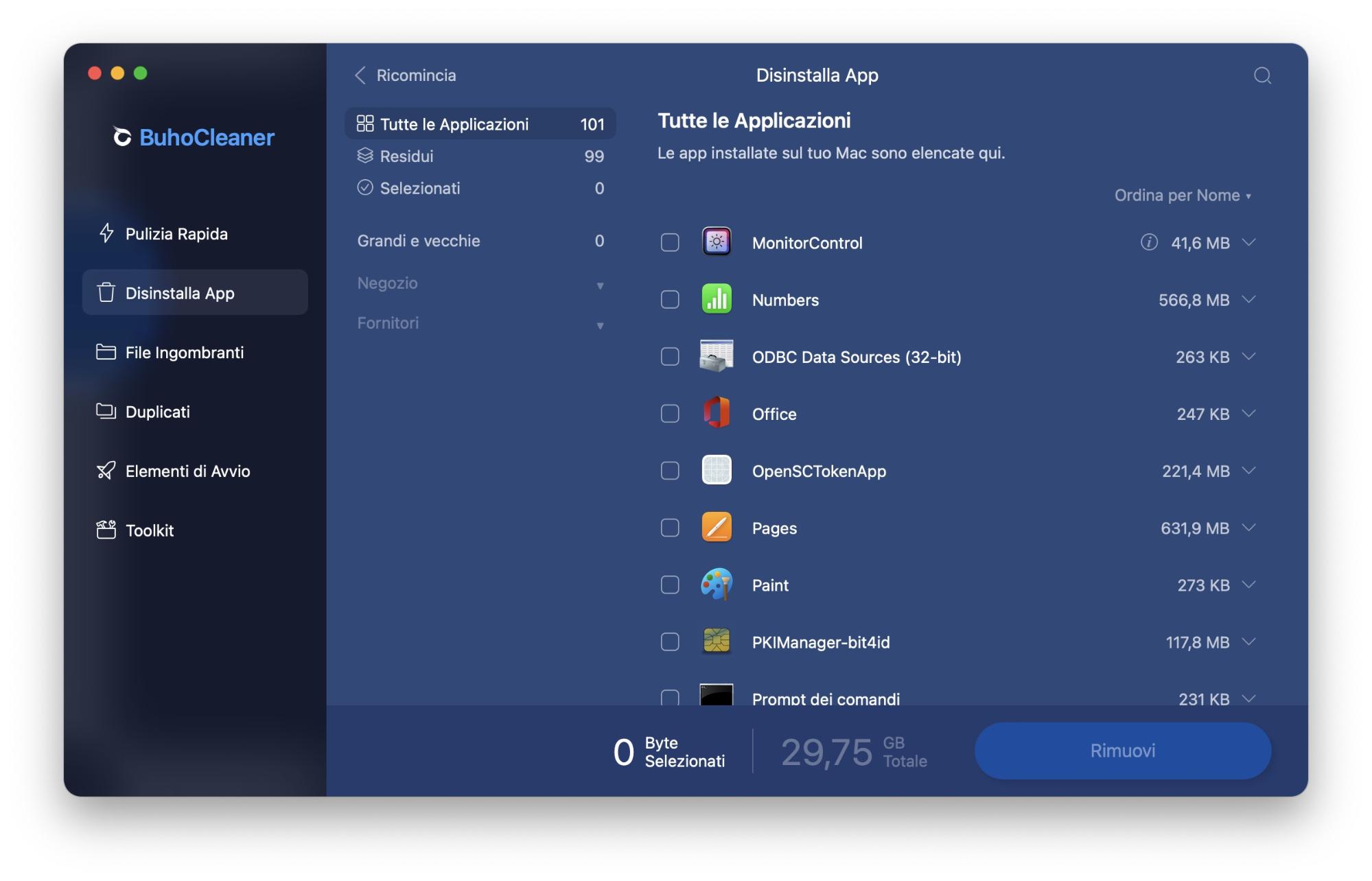
Task: Switch to the Residui tab
Action: pyautogui.click(x=406, y=156)
